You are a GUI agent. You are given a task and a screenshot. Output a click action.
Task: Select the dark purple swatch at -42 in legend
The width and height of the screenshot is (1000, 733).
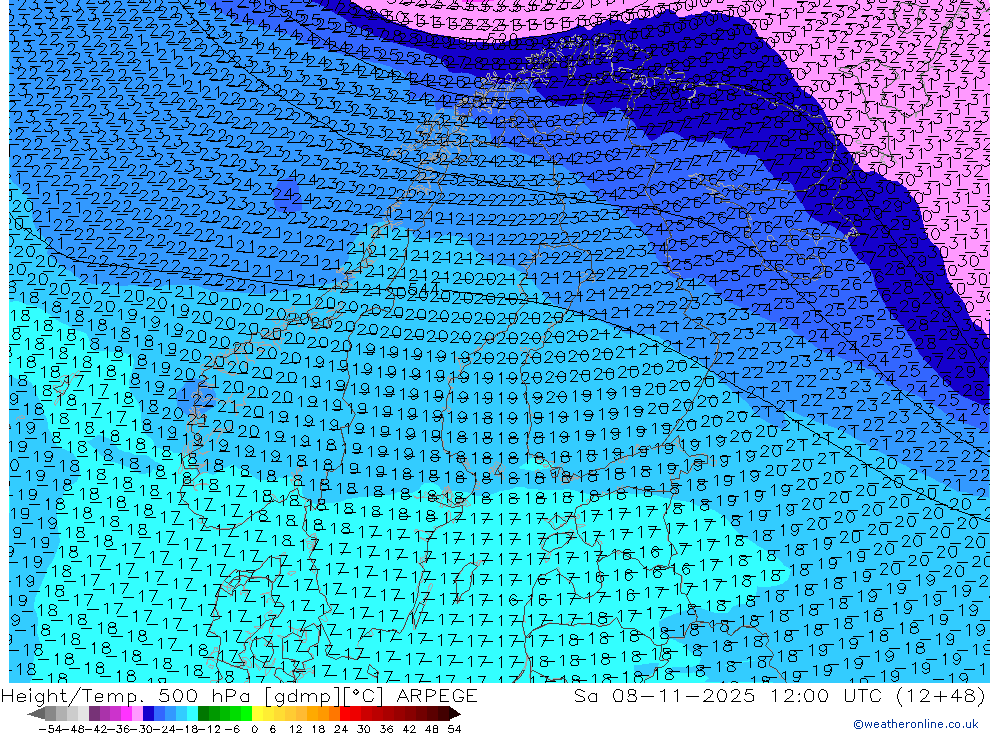[x=94, y=714]
